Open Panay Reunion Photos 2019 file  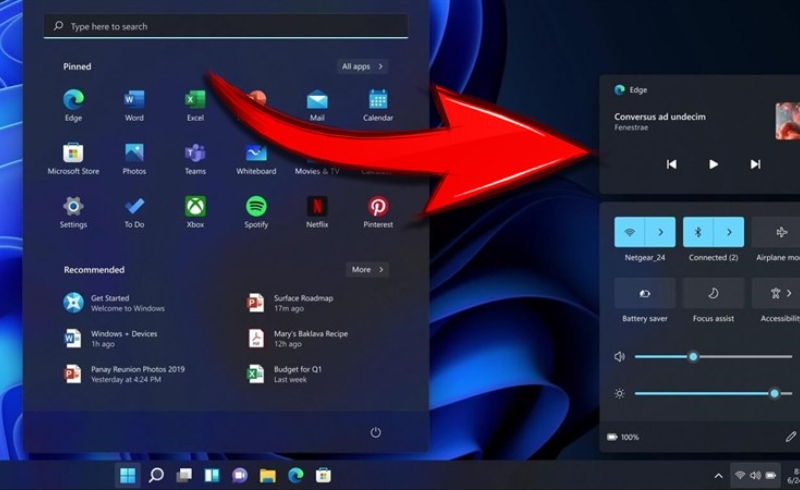tap(124, 374)
